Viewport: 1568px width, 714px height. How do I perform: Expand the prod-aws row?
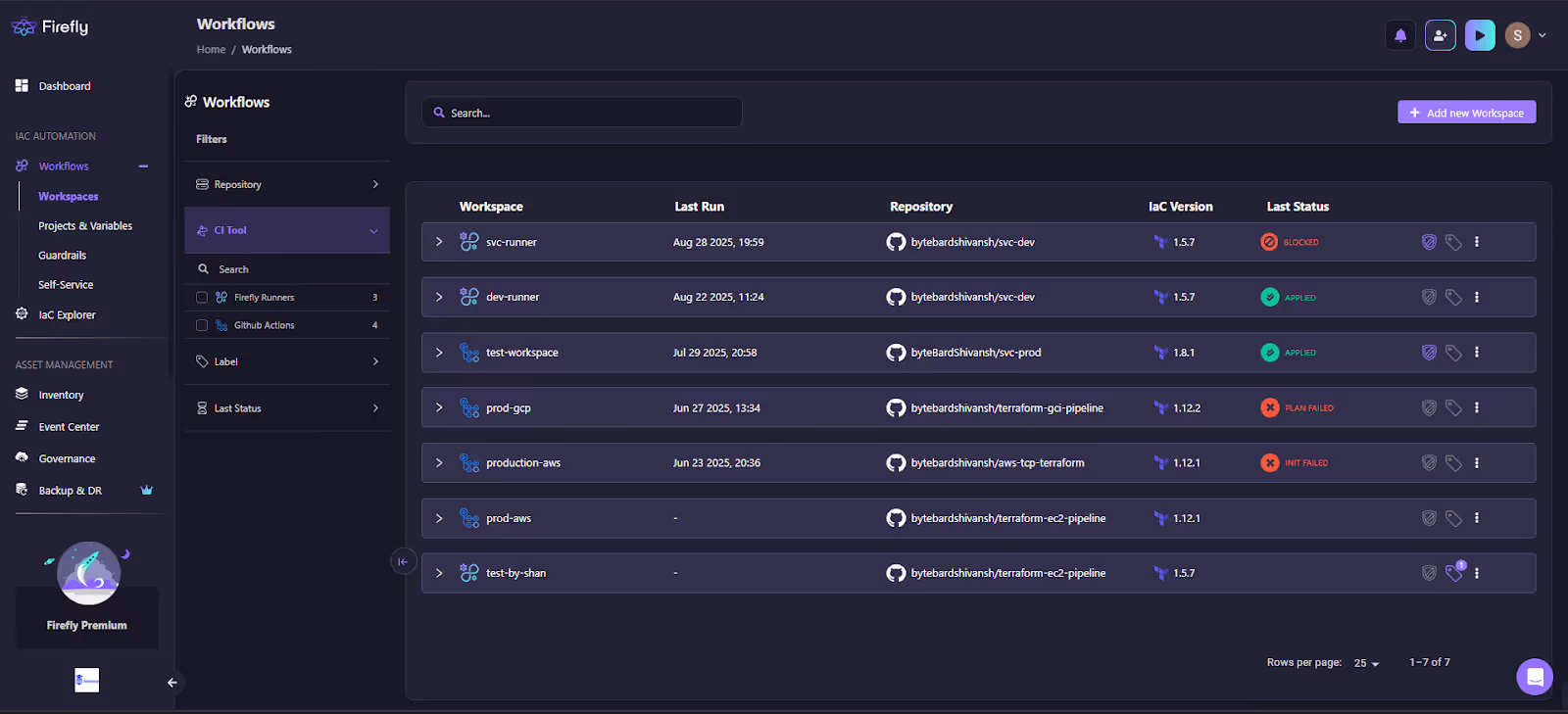coord(439,518)
